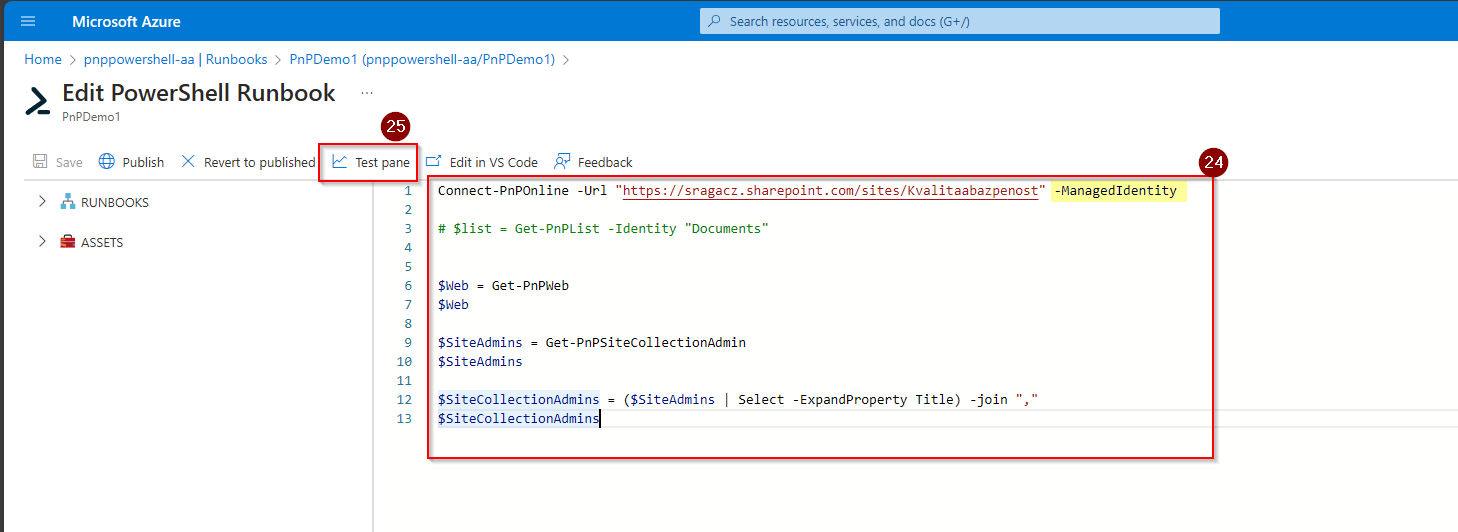1458x532 pixels.
Task: Click the Revert X icon
Action: [x=188, y=162]
